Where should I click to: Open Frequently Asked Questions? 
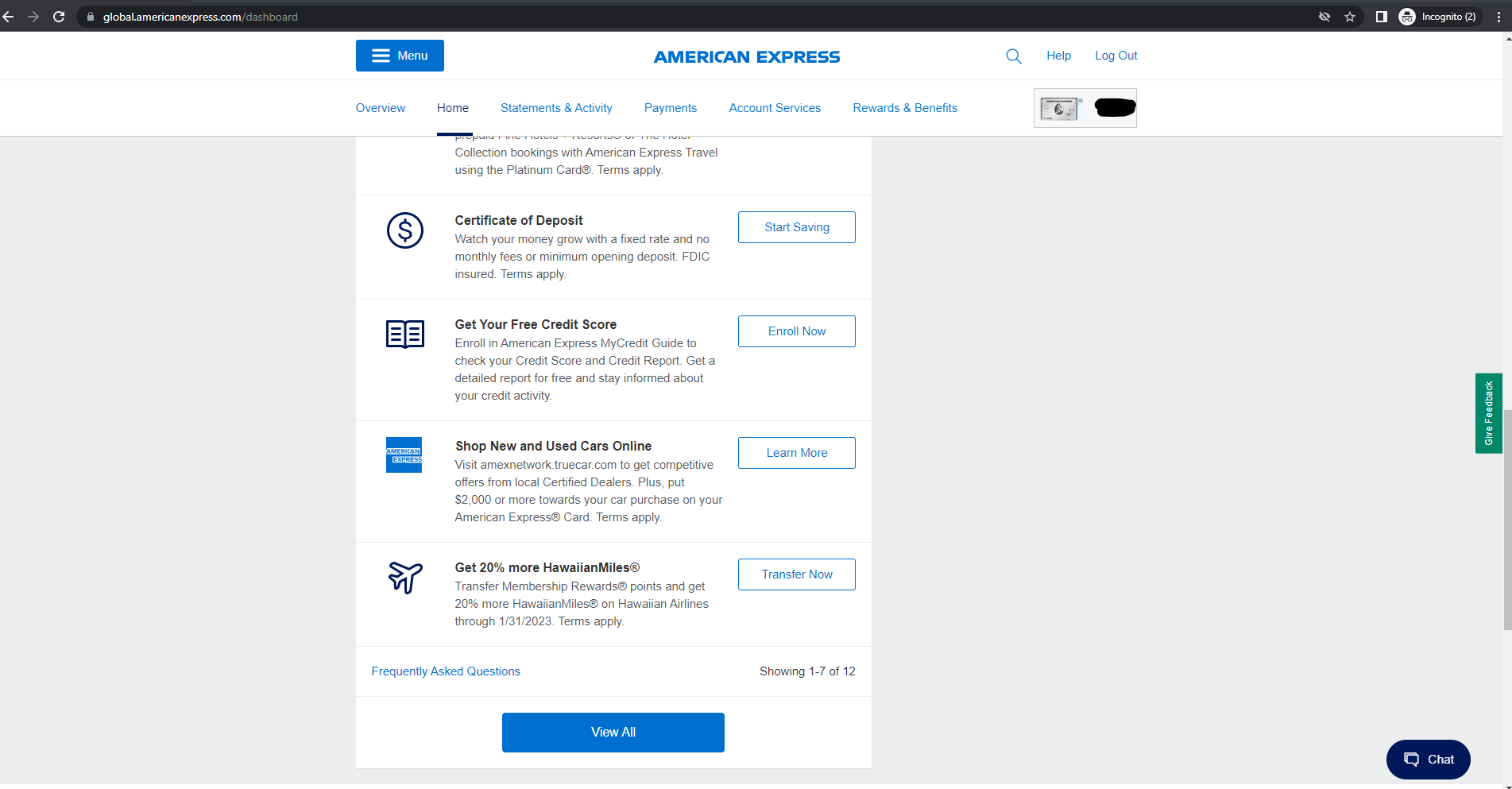point(446,671)
